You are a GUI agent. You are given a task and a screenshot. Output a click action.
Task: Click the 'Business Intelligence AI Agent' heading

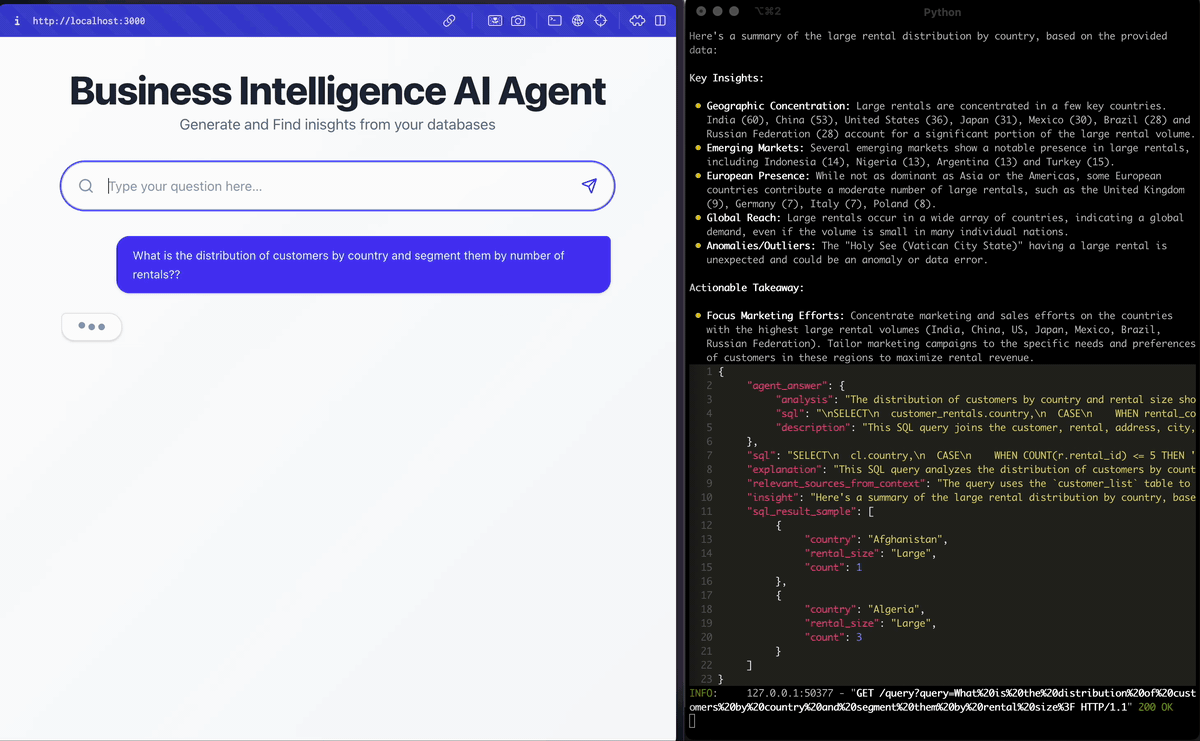337,91
